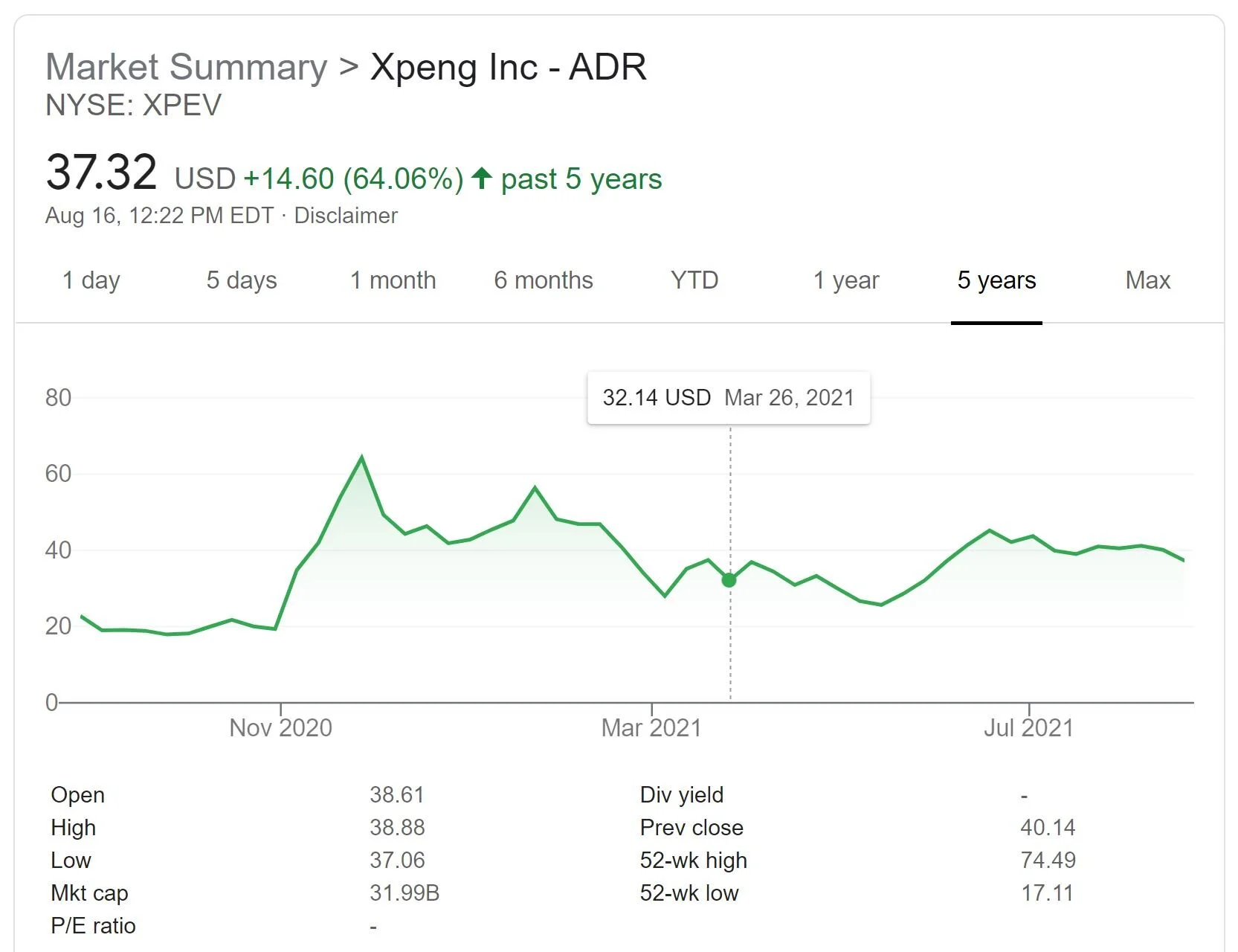Screen dimensions: 1238x952
Task: Click the Div yield label
Action: (x=682, y=795)
